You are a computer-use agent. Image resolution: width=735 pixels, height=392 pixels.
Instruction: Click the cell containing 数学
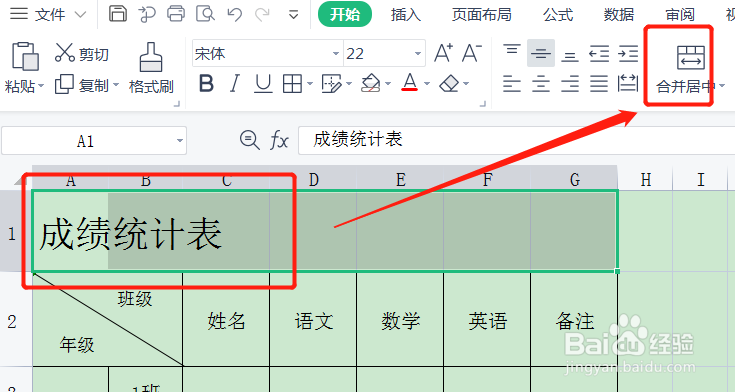[400, 320]
